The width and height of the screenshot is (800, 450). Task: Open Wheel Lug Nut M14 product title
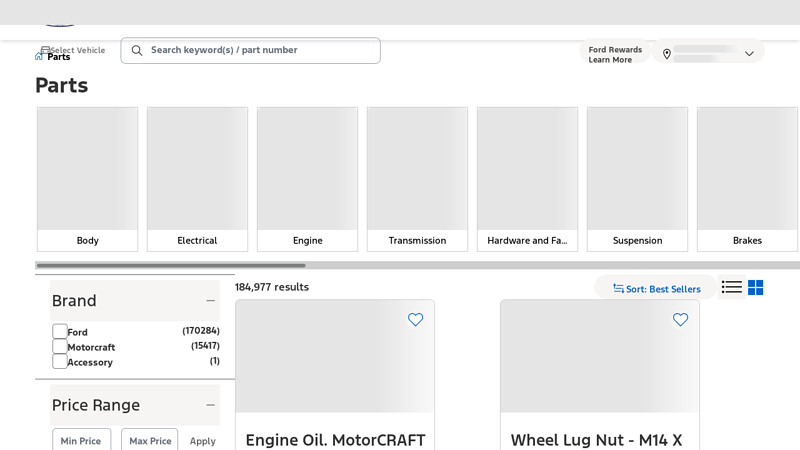(596, 440)
